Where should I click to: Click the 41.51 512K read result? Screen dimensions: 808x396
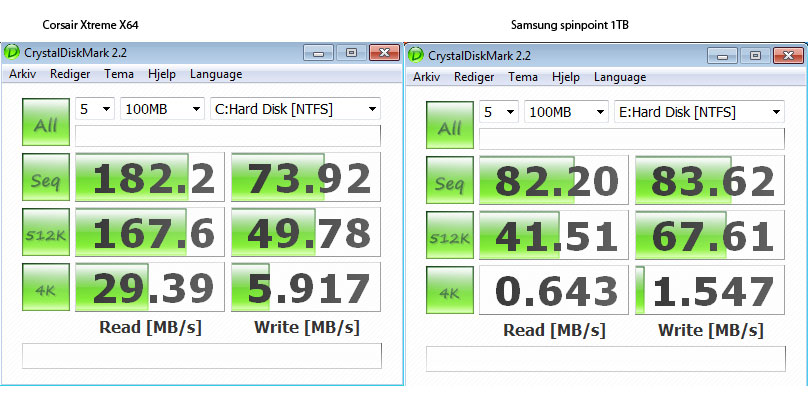[554, 235]
